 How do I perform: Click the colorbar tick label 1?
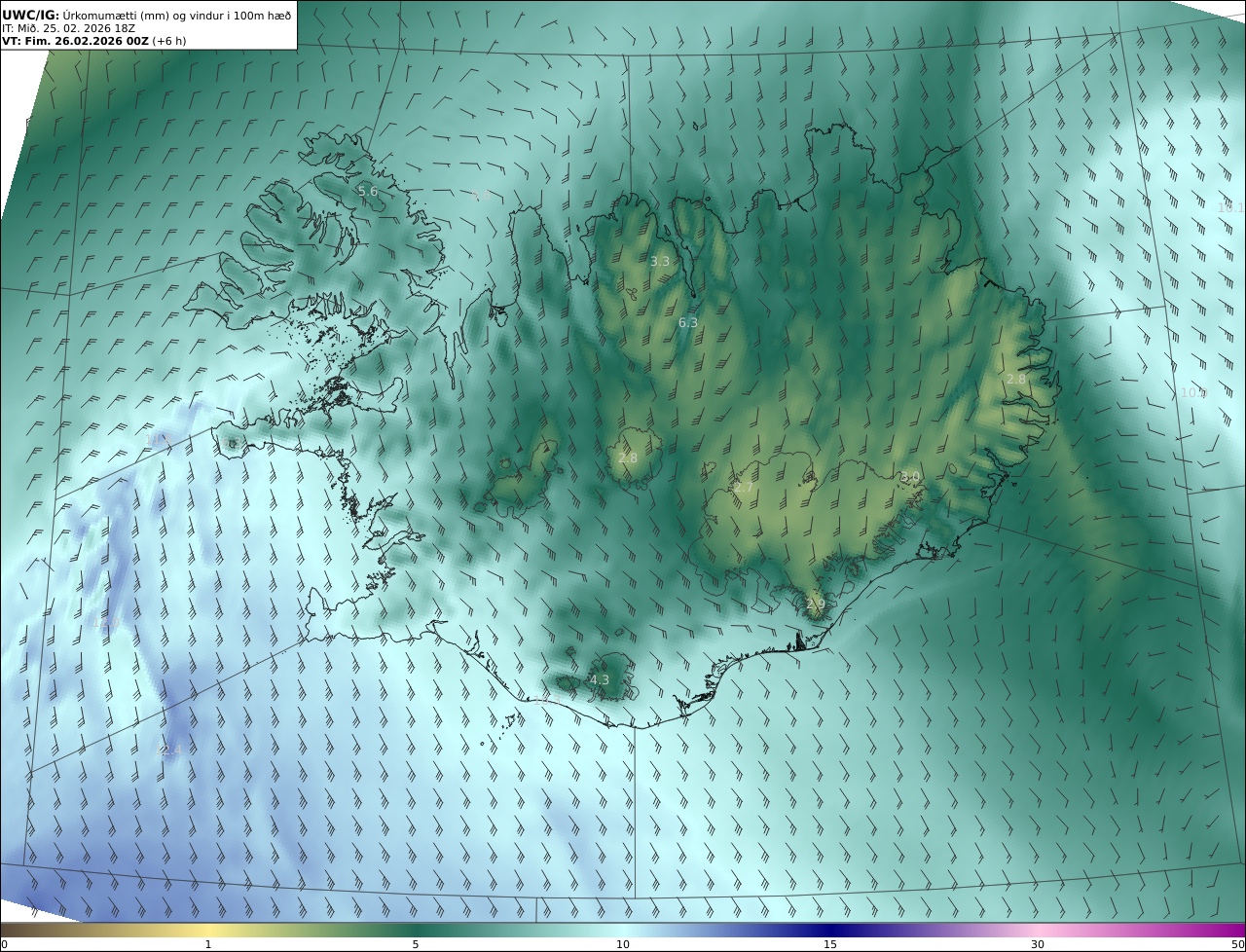[x=208, y=944]
